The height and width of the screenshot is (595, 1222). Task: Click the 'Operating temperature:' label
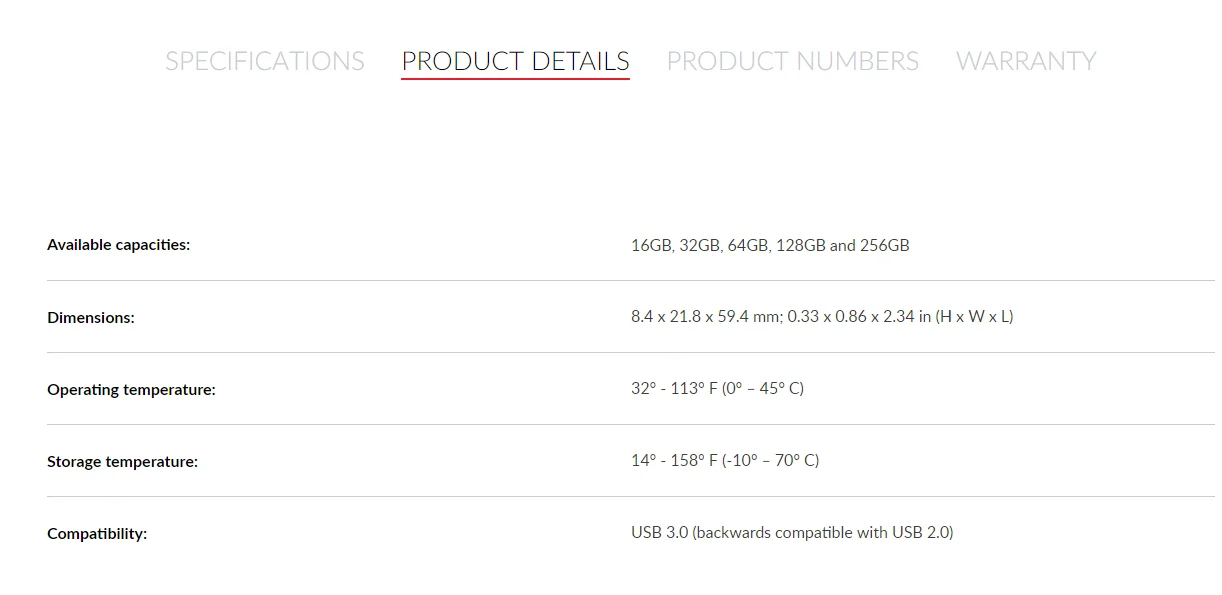point(131,390)
